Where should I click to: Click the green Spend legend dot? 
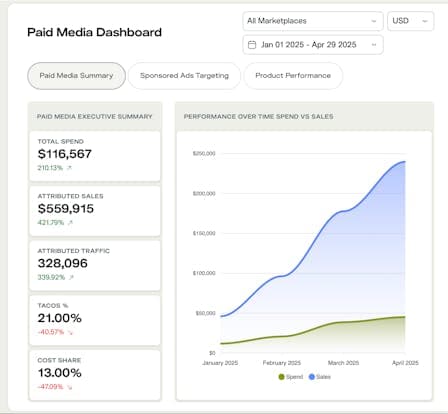click(x=281, y=377)
